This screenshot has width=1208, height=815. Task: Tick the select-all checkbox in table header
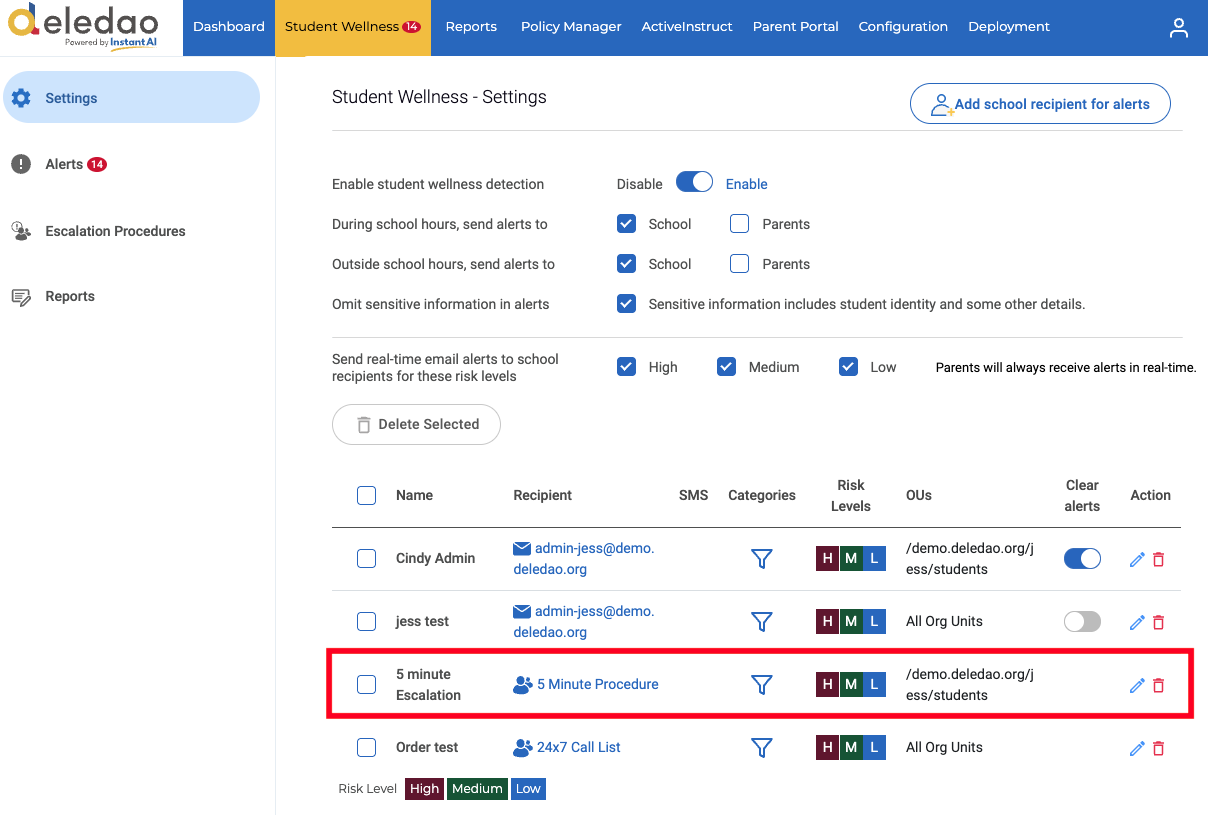tap(367, 495)
